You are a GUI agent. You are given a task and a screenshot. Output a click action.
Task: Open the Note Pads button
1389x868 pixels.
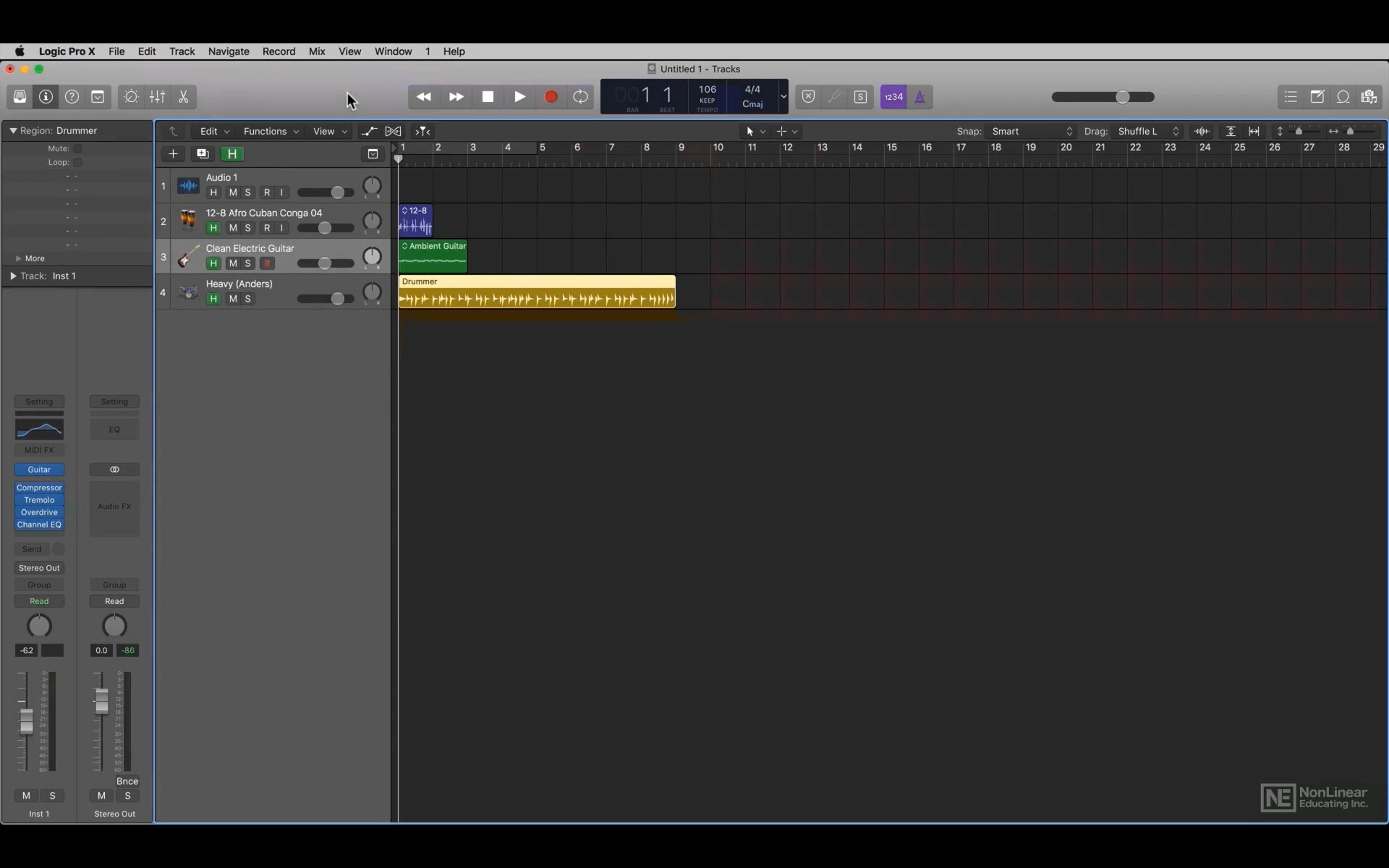1317,97
